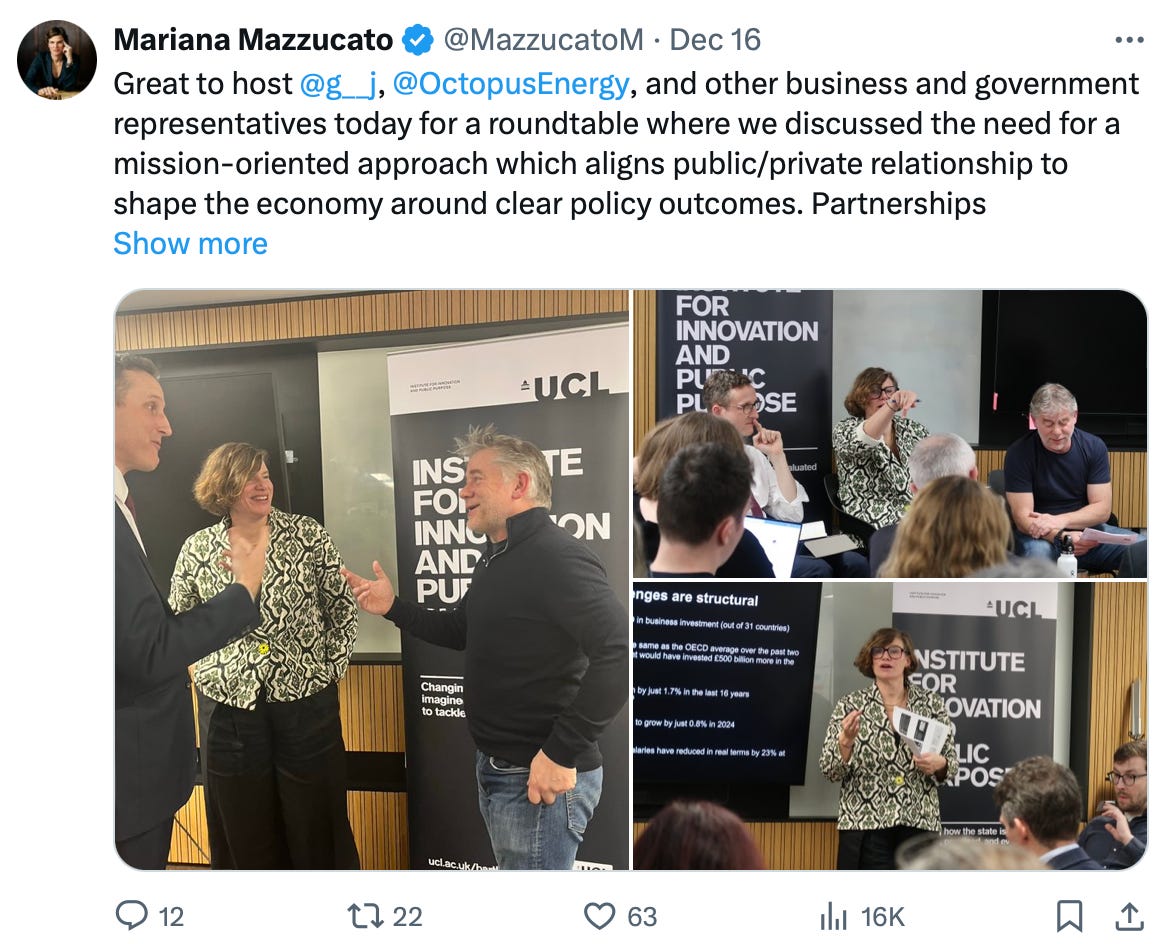Open the @g__j mention link
This screenshot has height=944, width=1156.
tap(338, 84)
